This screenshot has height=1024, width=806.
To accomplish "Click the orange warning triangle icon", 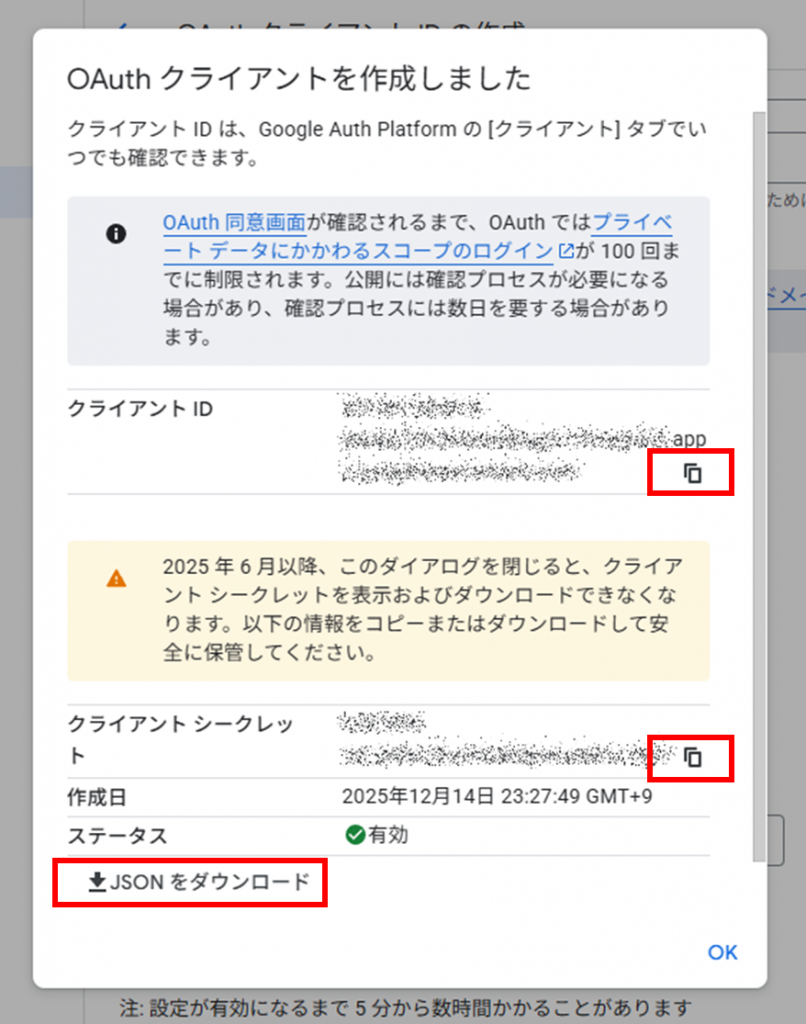I will point(117,579).
